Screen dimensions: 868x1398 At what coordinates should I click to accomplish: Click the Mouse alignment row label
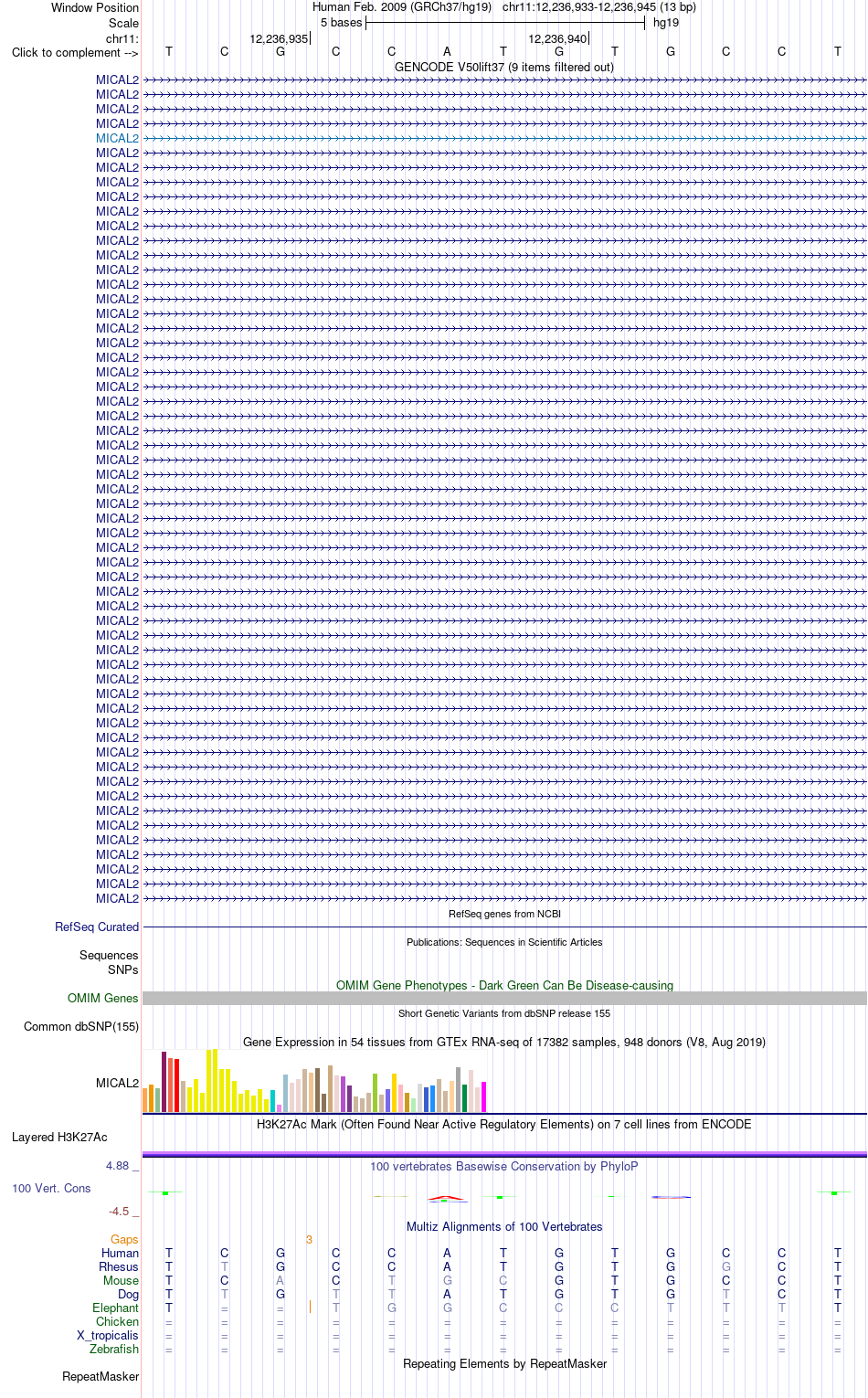click(121, 1280)
